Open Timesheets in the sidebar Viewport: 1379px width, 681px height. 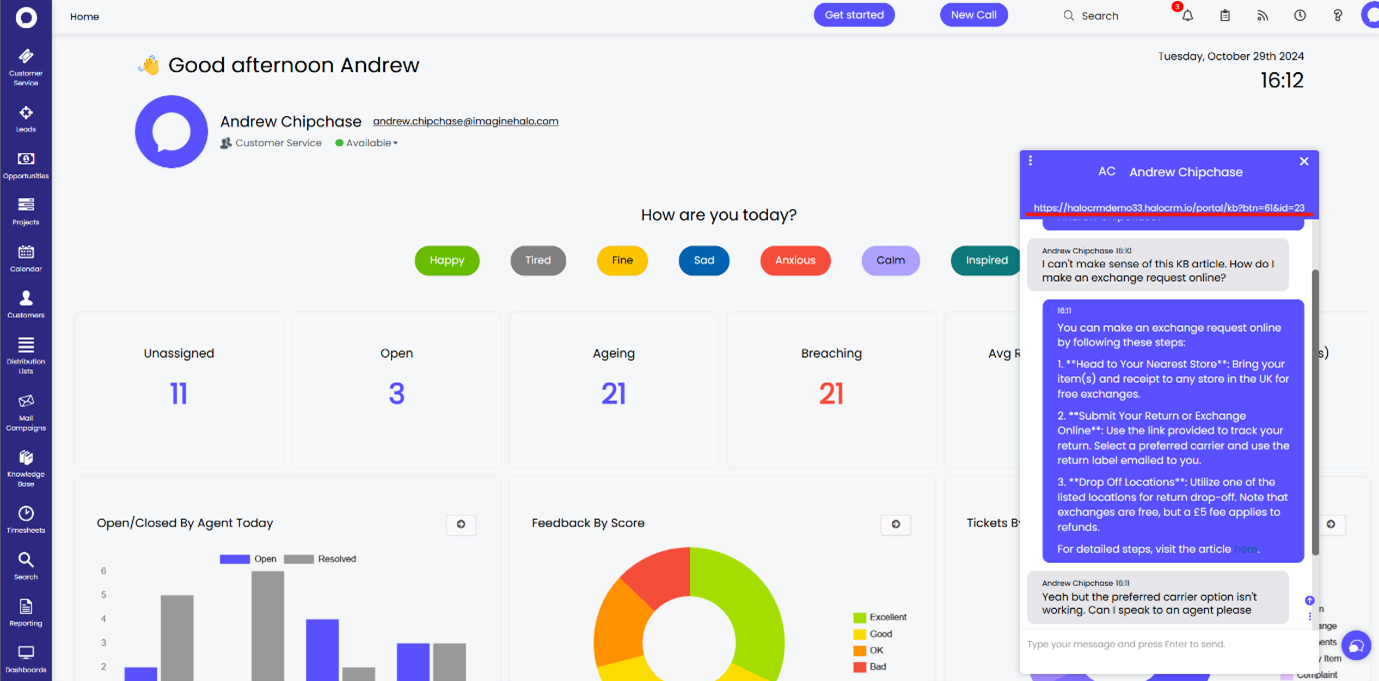click(x=26, y=519)
